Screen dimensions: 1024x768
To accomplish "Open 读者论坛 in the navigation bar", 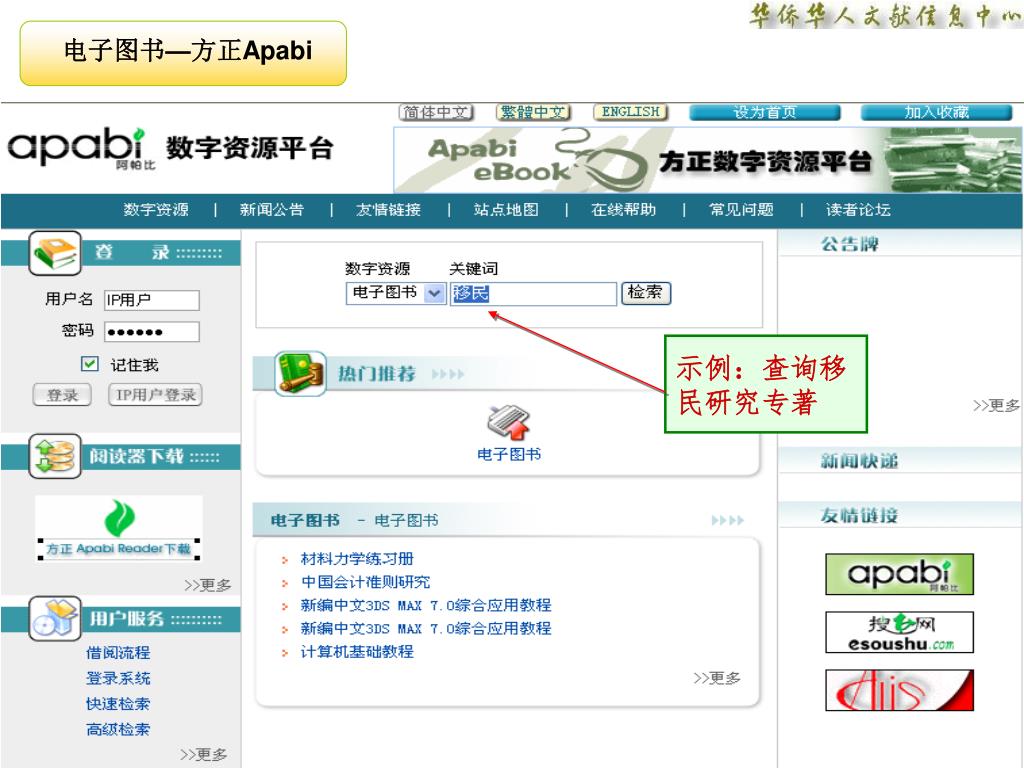I will click(x=858, y=210).
